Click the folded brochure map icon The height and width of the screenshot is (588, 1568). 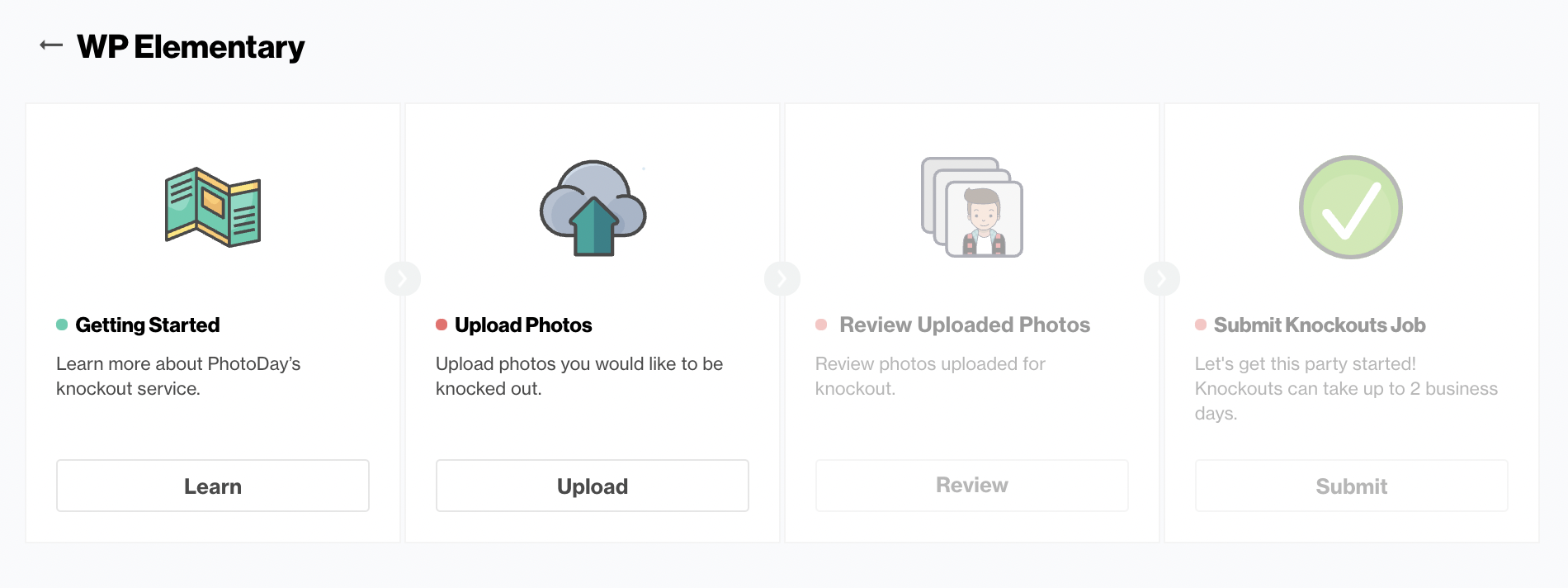(x=213, y=207)
